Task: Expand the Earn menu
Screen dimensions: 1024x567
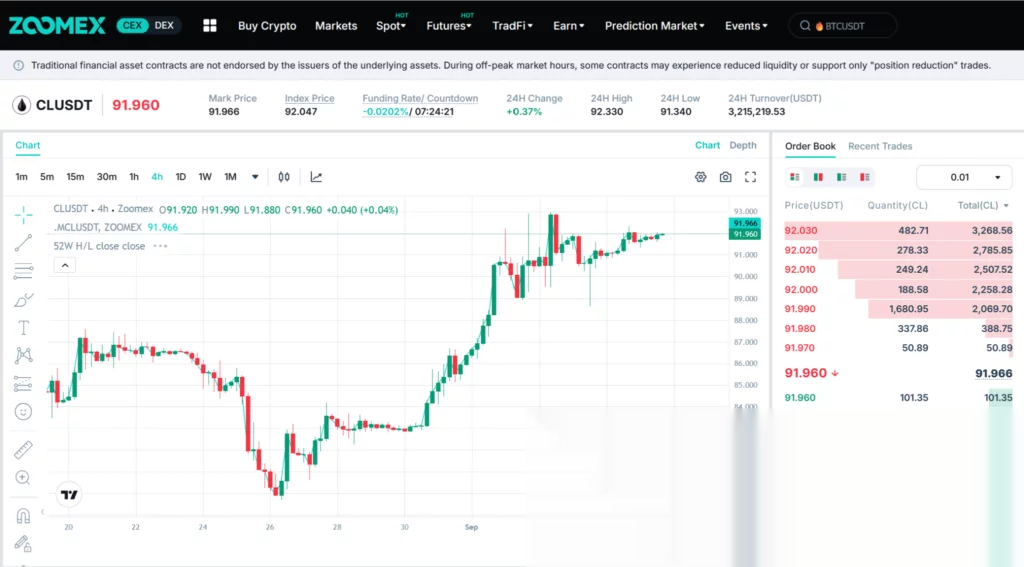Action: tap(568, 25)
